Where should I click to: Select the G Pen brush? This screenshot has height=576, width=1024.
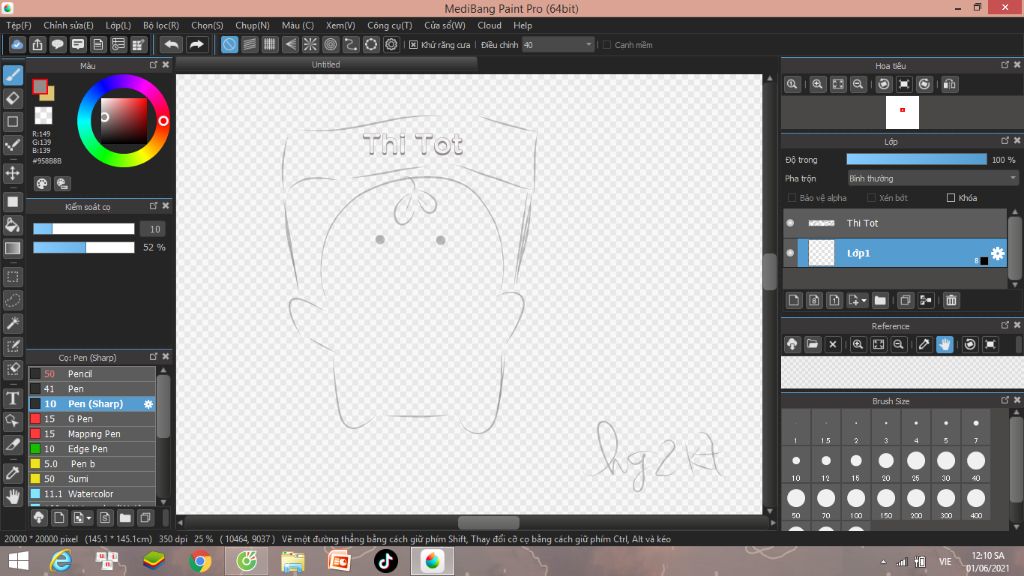tap(92, 419)
